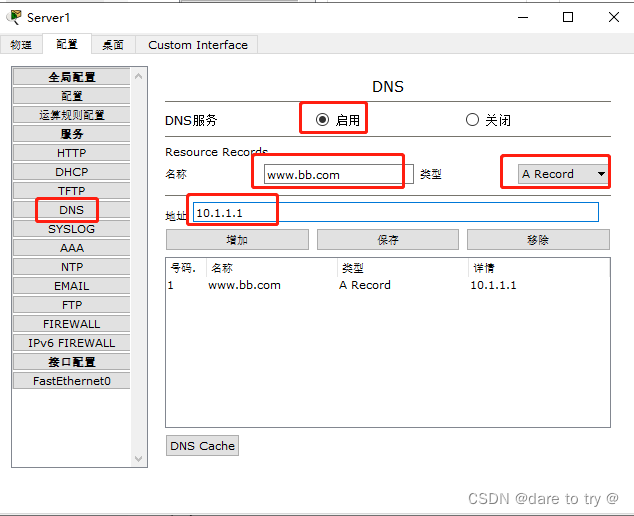Click the 保存 button
This screenshot has width=634, height=516.
click(388, 240)
